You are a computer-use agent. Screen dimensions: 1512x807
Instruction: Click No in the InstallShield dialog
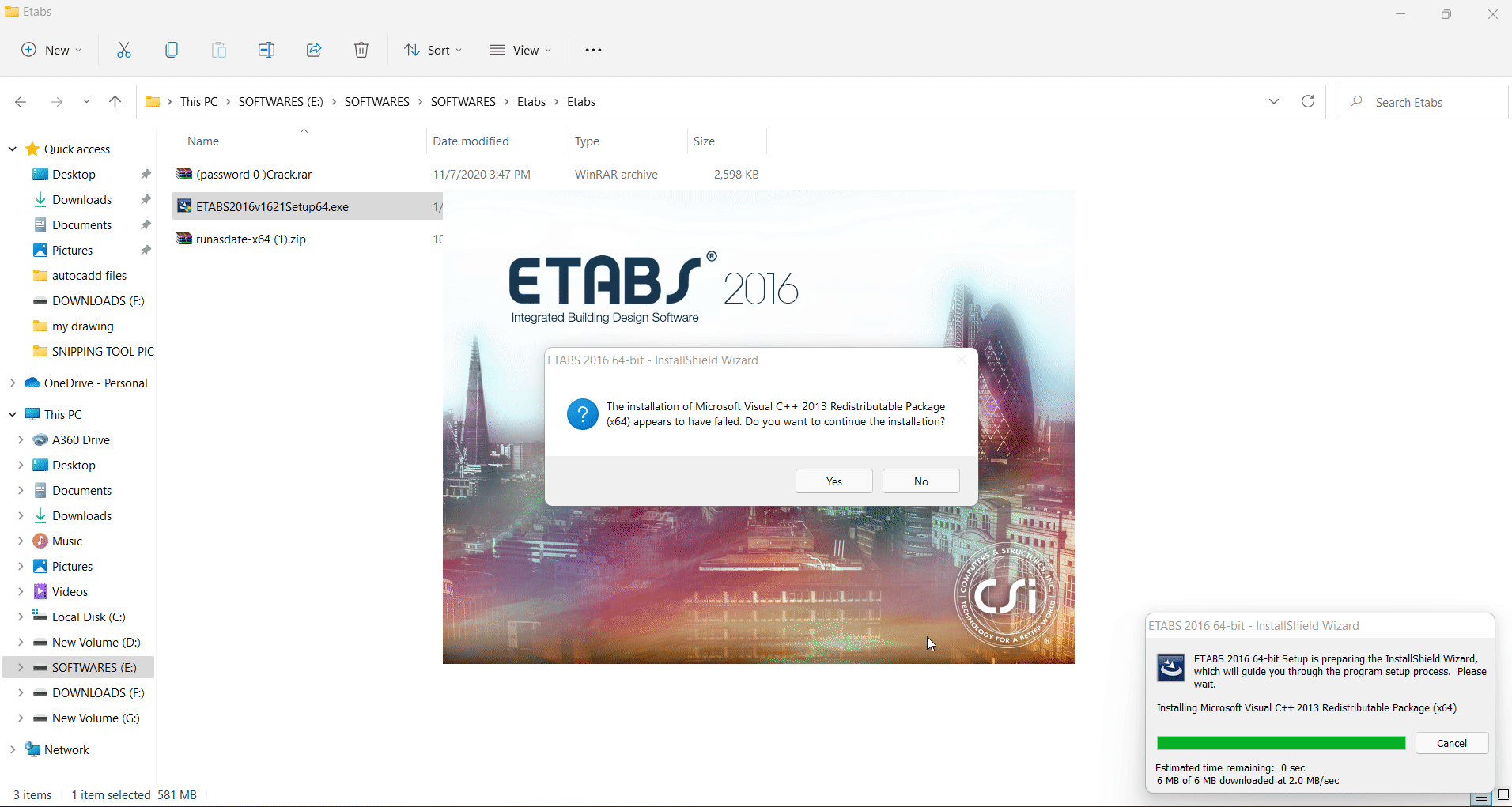pyautogui.click(x=921, y=481)
